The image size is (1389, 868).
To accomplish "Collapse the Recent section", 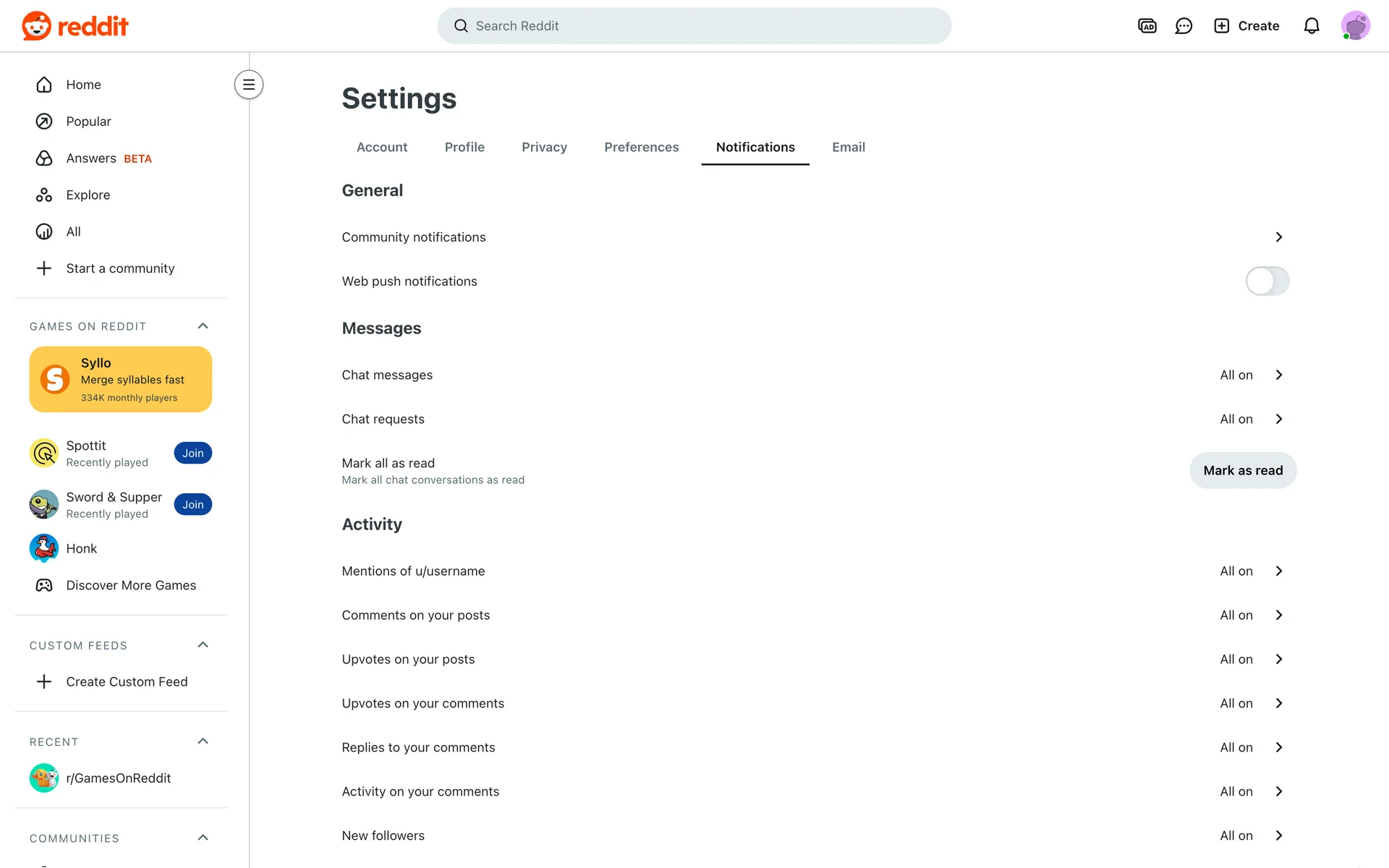I will point(203,741).
